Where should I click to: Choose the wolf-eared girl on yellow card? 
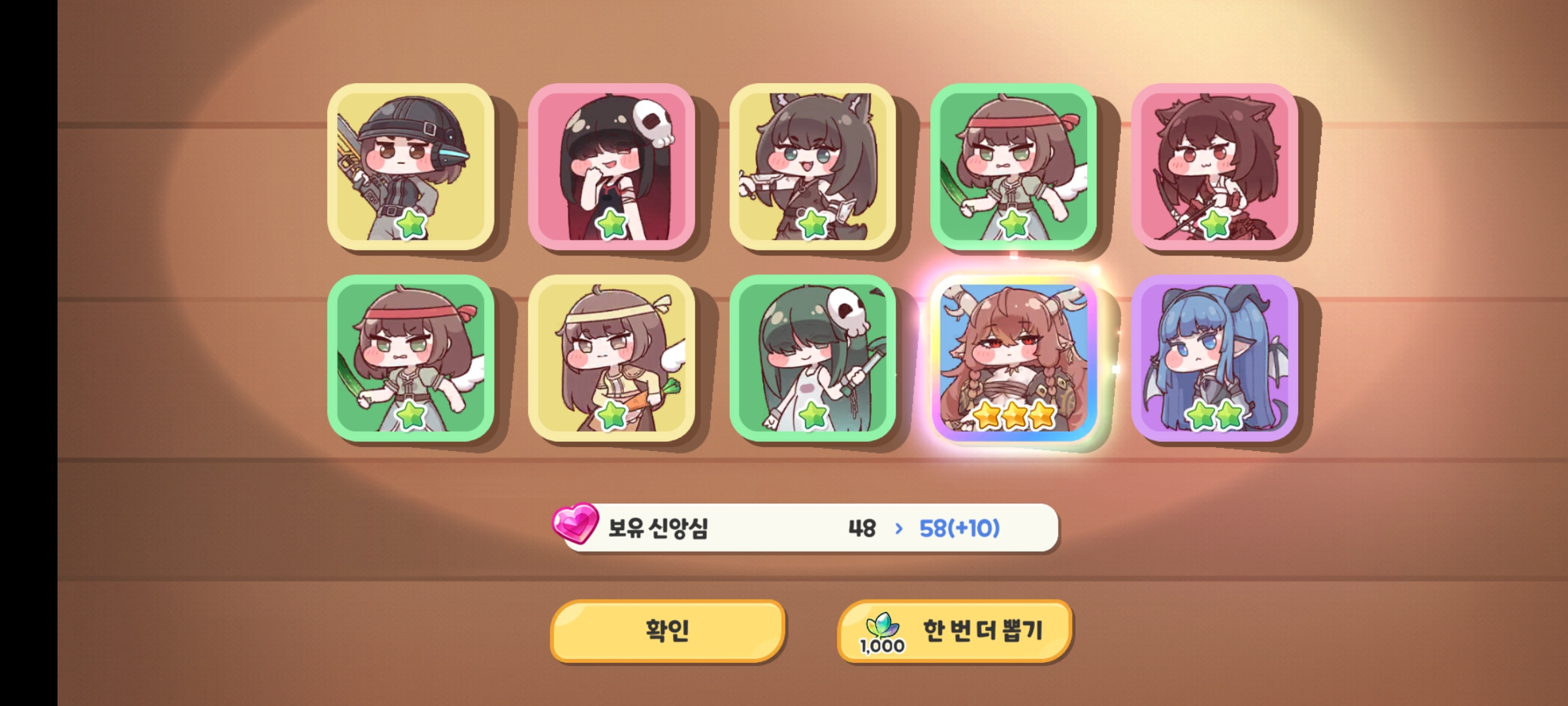point(812,167)
